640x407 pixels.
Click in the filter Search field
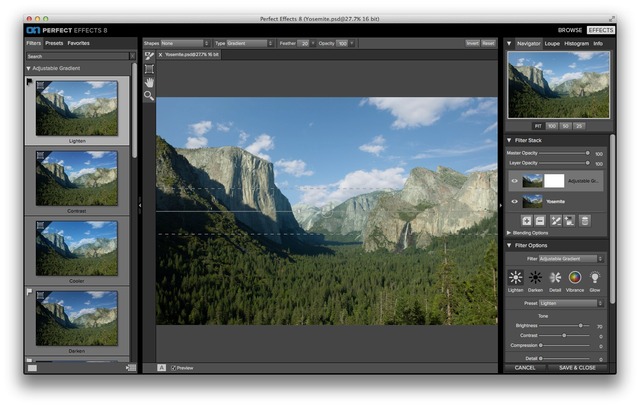point(78,56)
